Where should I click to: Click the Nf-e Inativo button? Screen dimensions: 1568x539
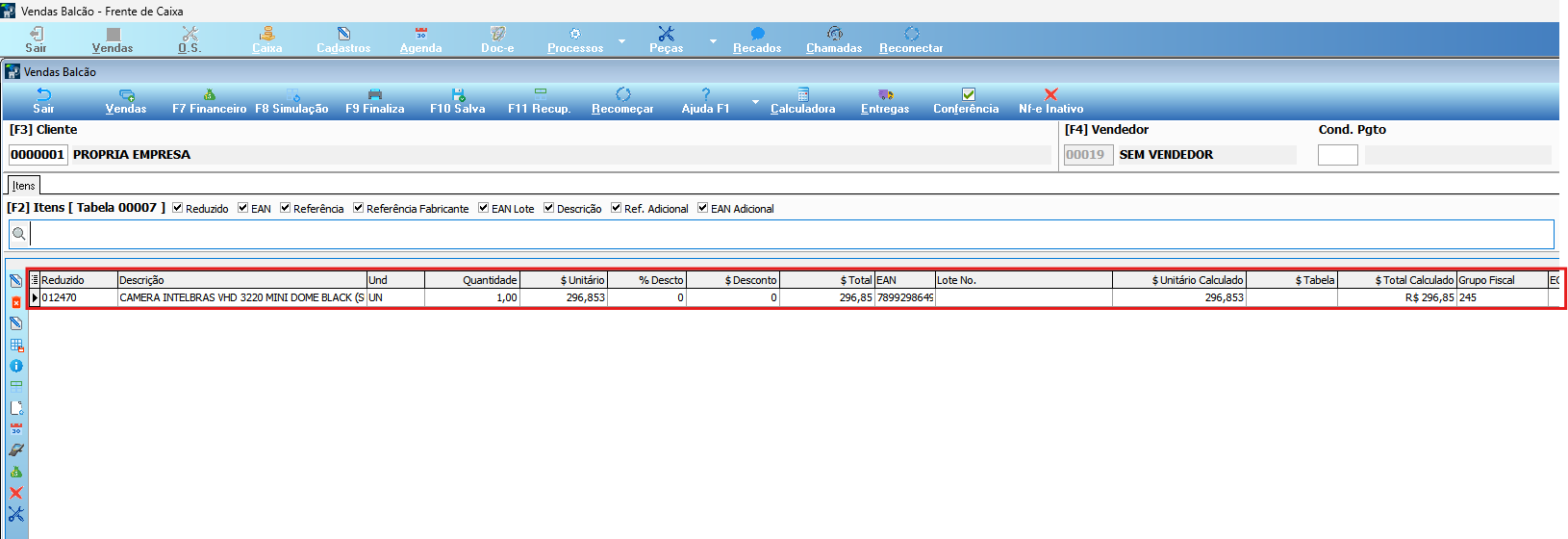point(1050,101)
